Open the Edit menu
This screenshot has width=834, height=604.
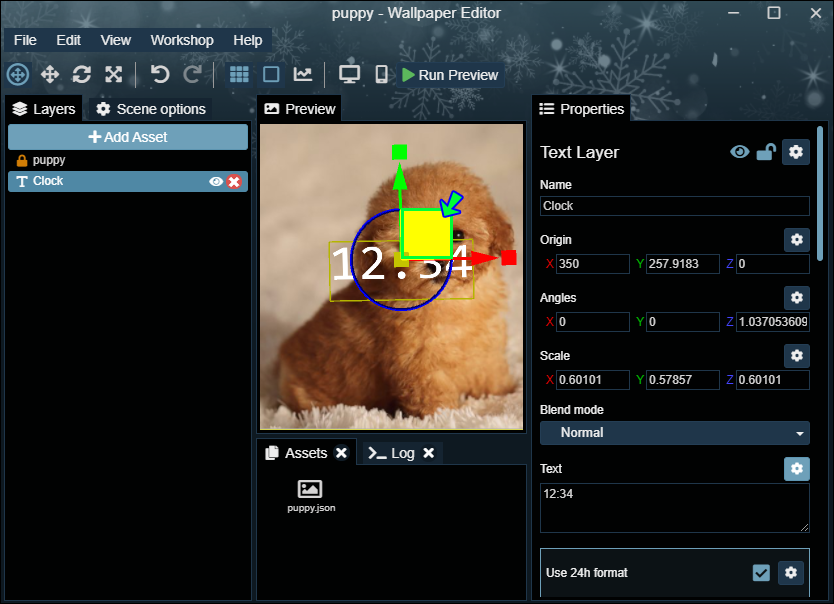click(x=69, y=40)
